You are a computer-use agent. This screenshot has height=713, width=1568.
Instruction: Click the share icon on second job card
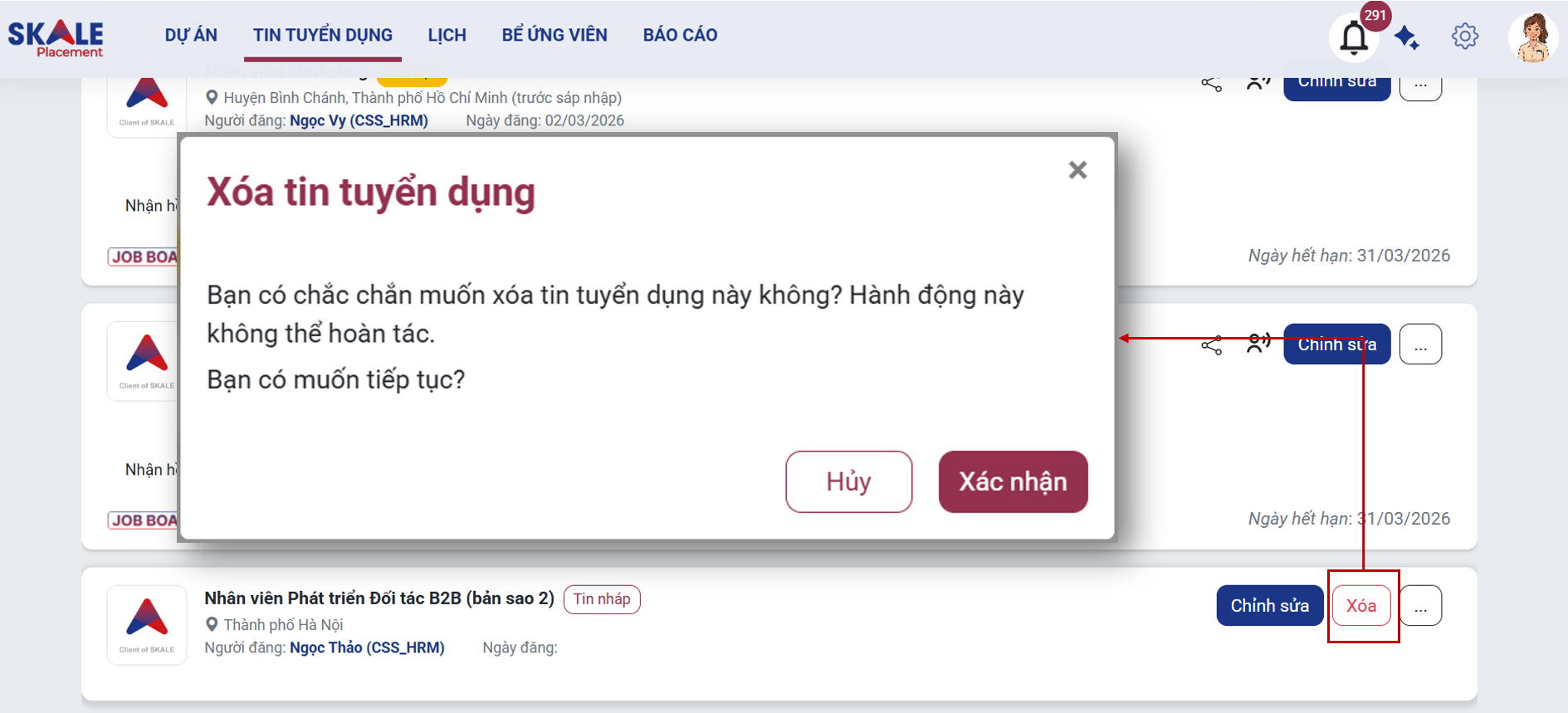(x=1212, y=344)
